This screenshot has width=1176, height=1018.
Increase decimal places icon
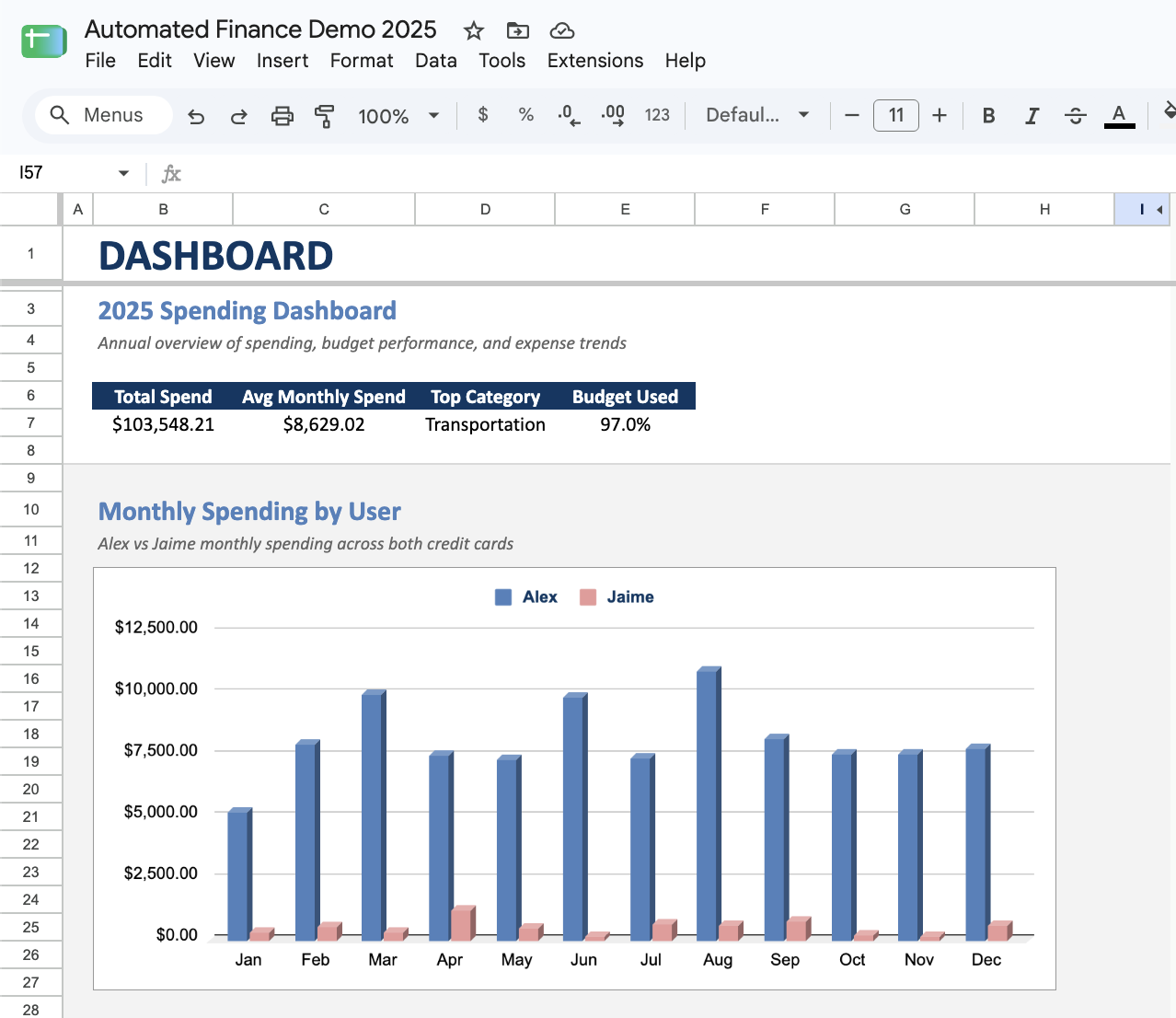(x=613, y=115)
